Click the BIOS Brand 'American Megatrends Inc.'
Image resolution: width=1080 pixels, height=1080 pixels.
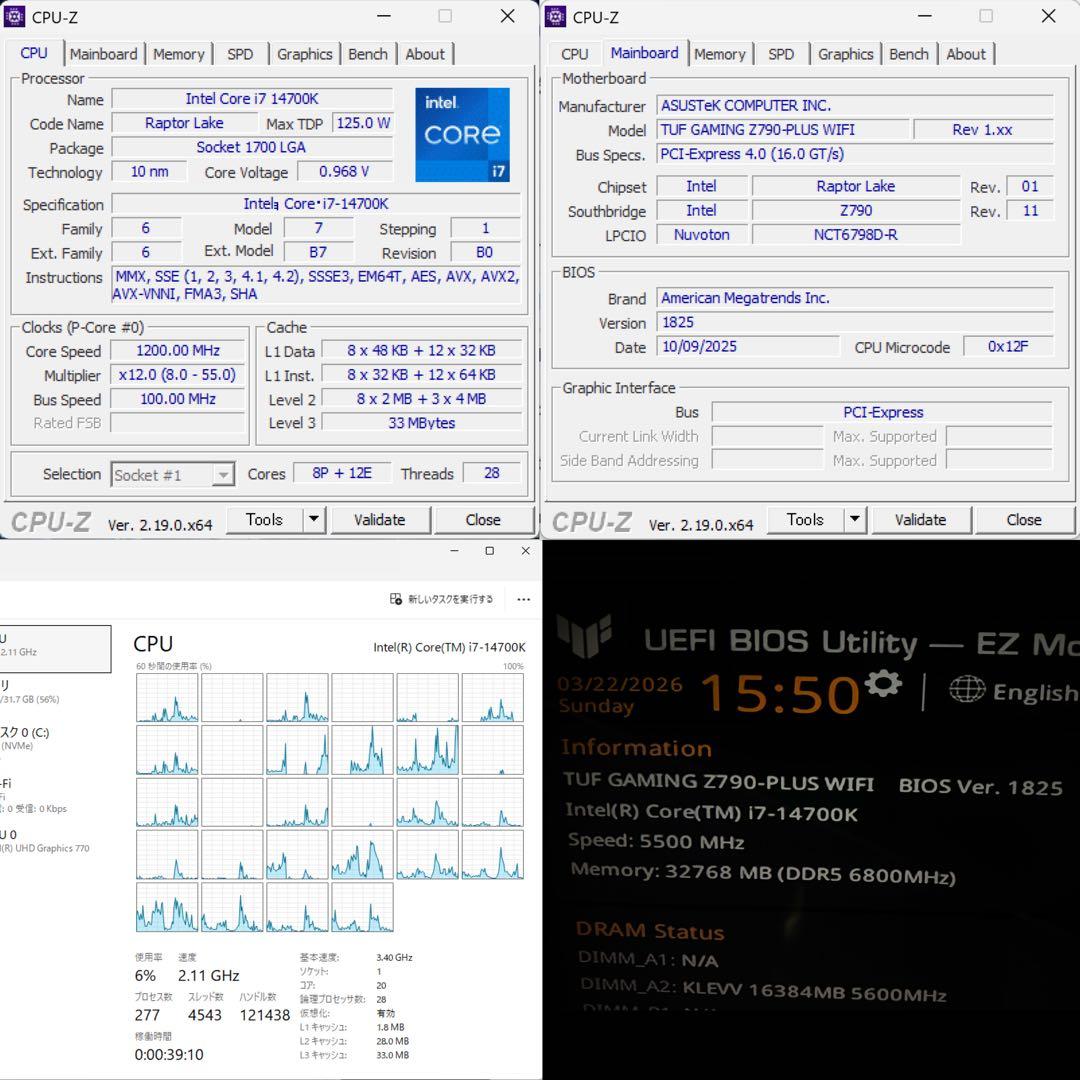click(x=854, y=298)
